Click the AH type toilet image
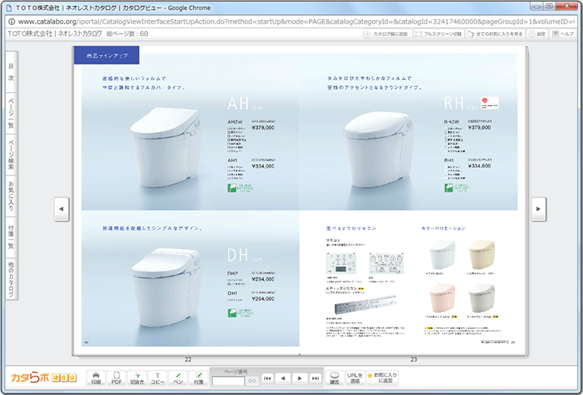Screen dimensions: 583x395 pos(166,147)
